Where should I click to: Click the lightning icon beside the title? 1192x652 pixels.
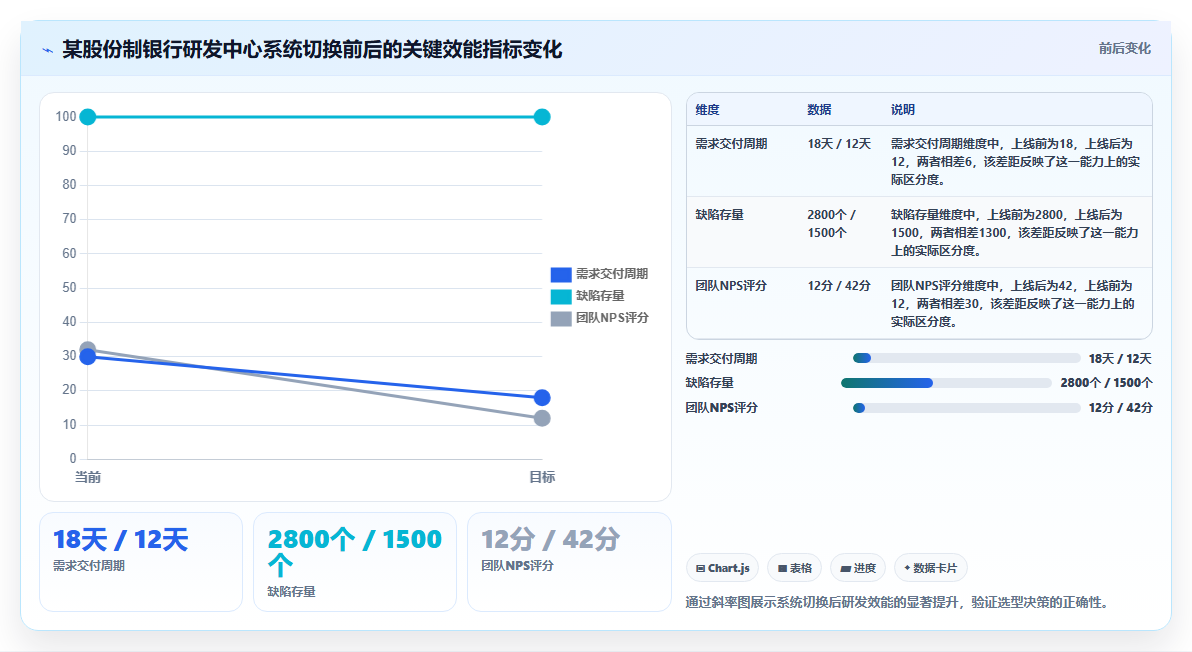47,50
